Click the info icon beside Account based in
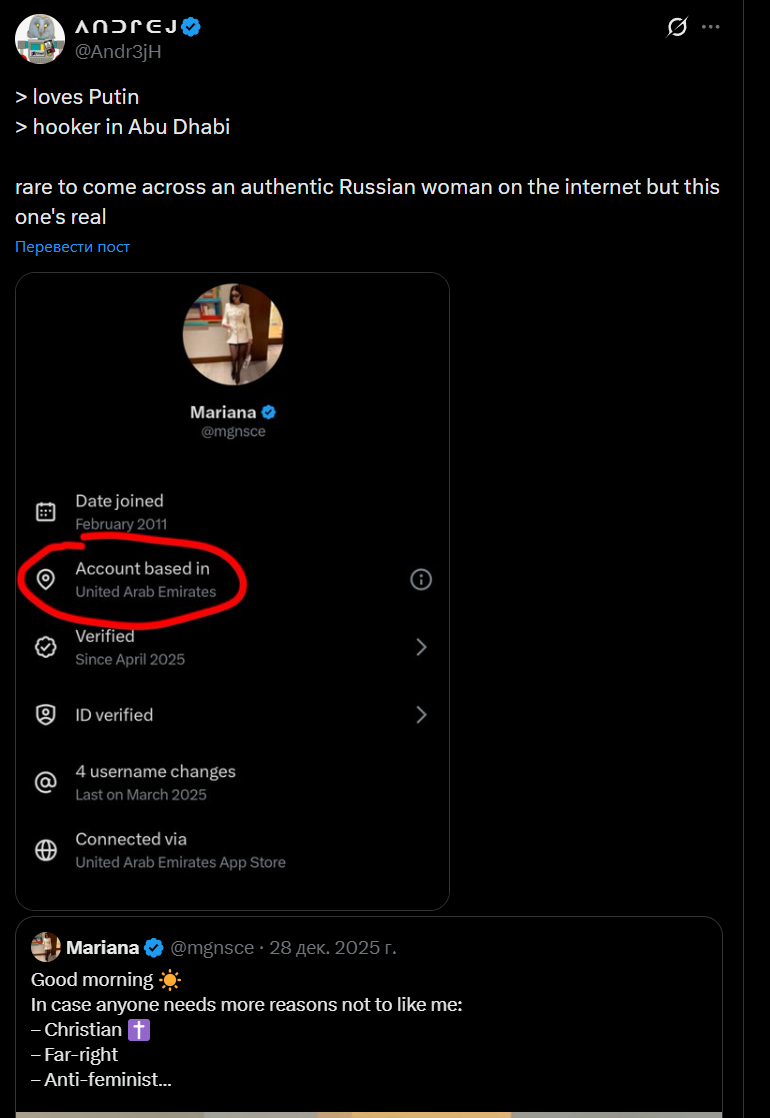 421,579
